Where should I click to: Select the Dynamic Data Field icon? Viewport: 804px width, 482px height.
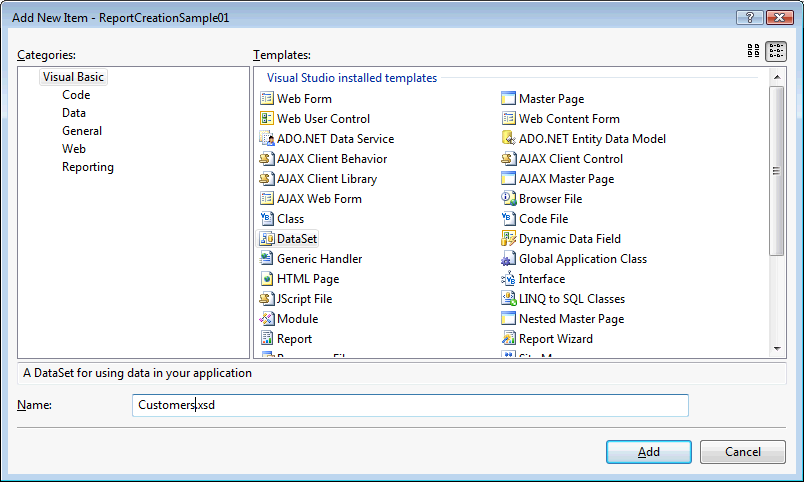[x=509, y=239]
